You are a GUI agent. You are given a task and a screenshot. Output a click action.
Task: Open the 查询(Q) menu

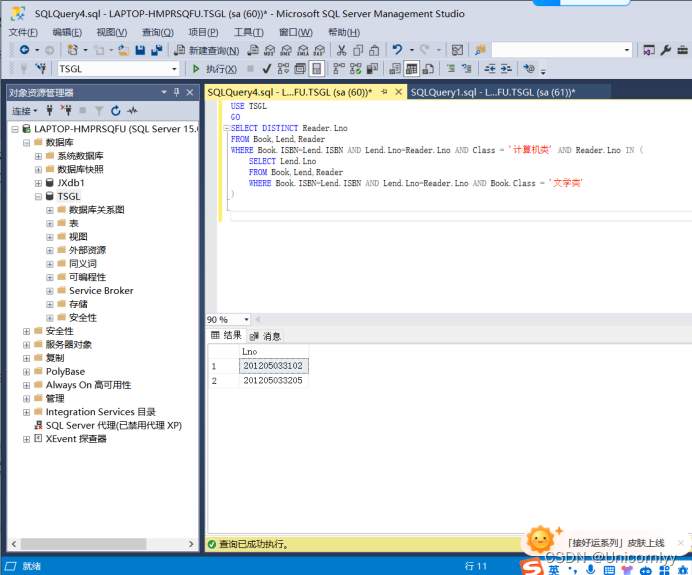point(158,32)
